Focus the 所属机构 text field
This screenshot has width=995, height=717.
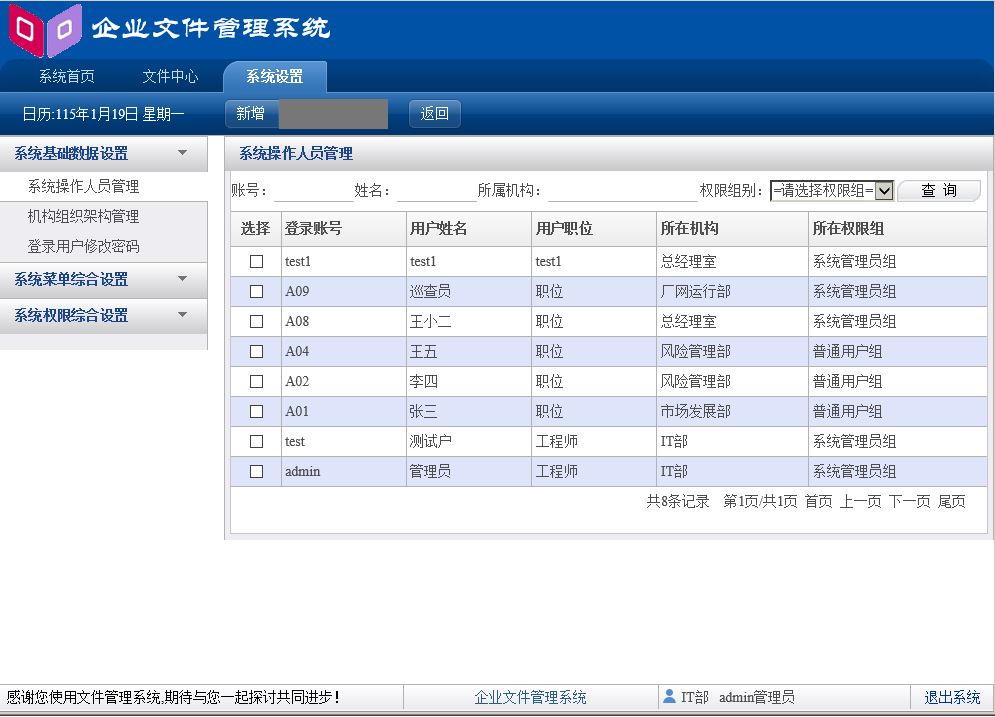pos(621,191)
